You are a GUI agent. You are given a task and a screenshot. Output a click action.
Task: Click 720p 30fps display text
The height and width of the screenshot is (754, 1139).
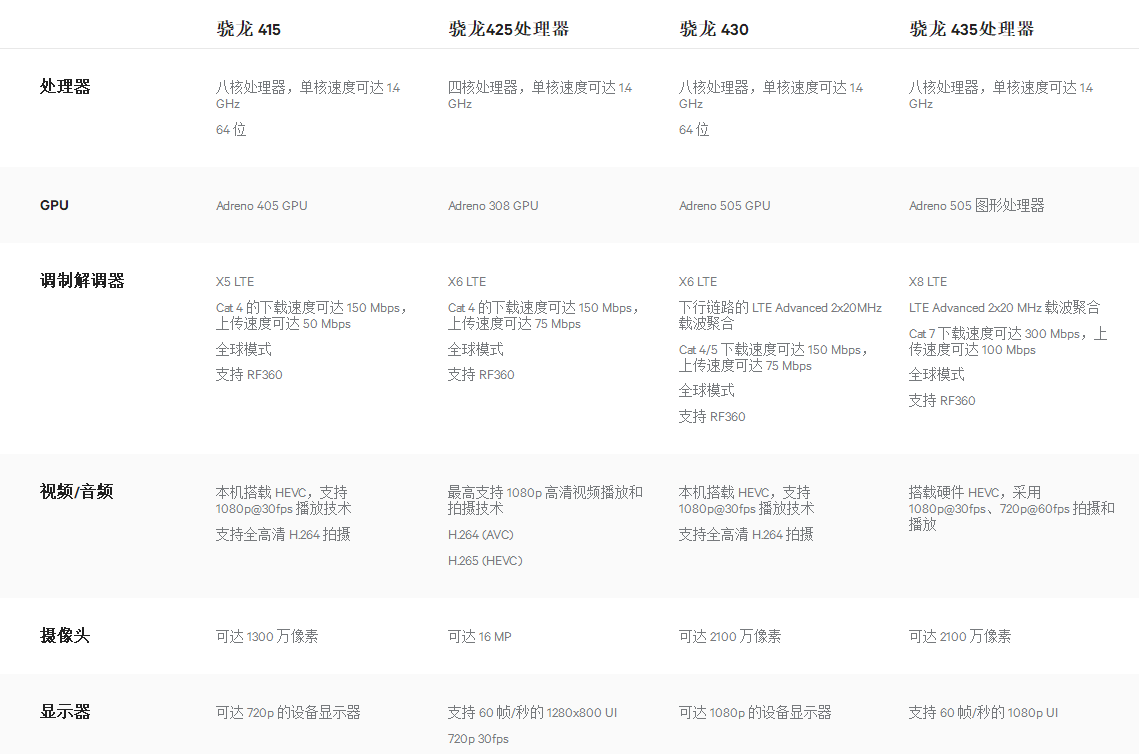[478, 739]
